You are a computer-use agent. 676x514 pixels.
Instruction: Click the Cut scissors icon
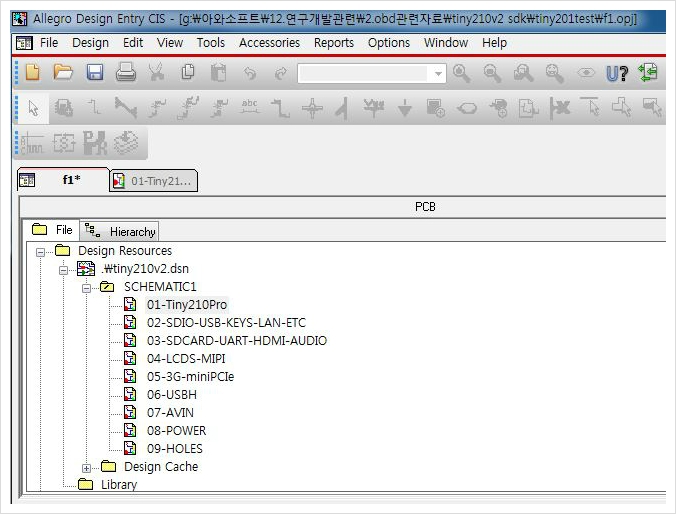tap(157, 72)
